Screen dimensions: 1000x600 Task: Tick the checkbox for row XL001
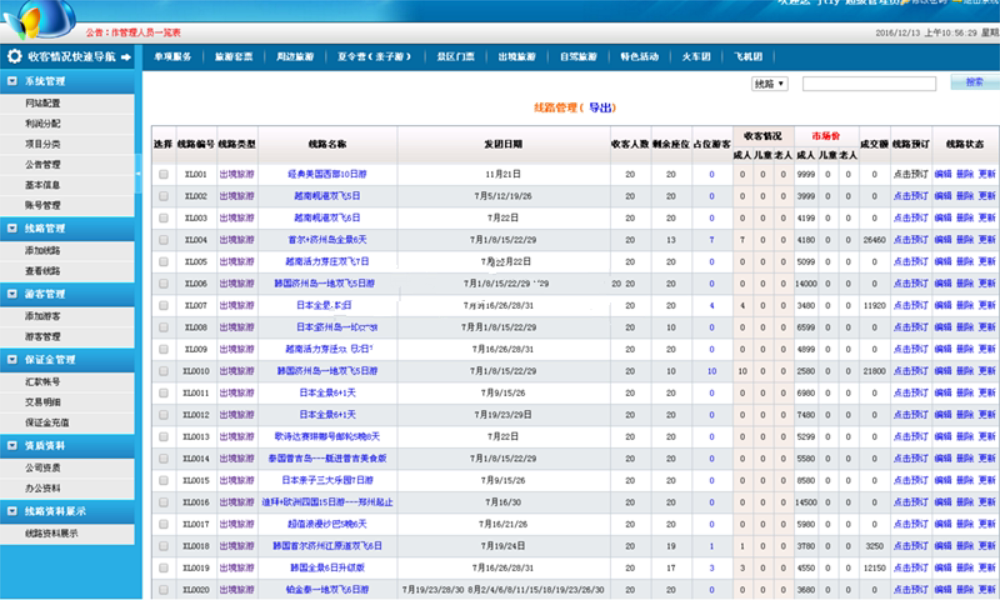pos(164,174)
